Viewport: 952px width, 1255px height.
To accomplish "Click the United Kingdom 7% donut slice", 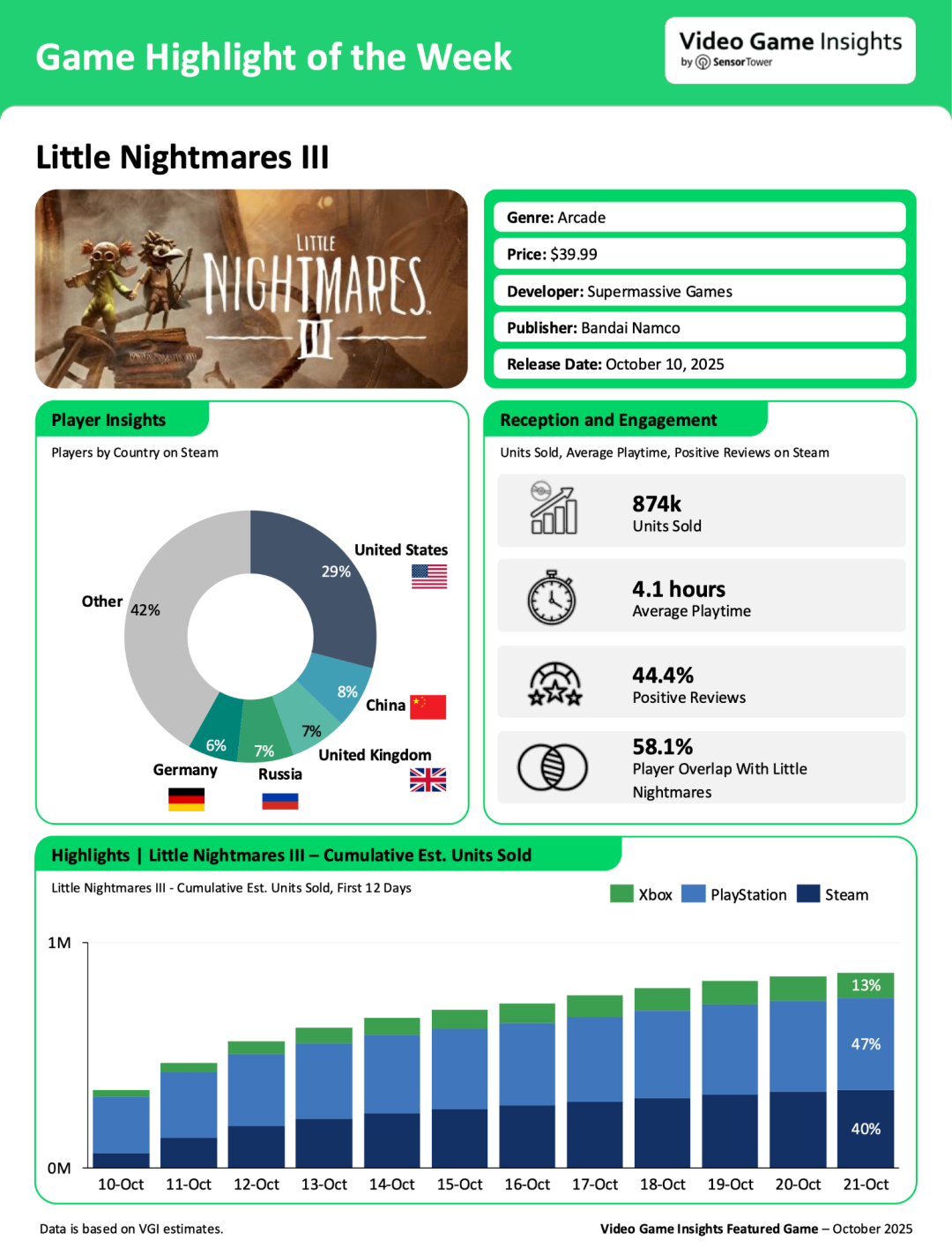I will [309, 719].
